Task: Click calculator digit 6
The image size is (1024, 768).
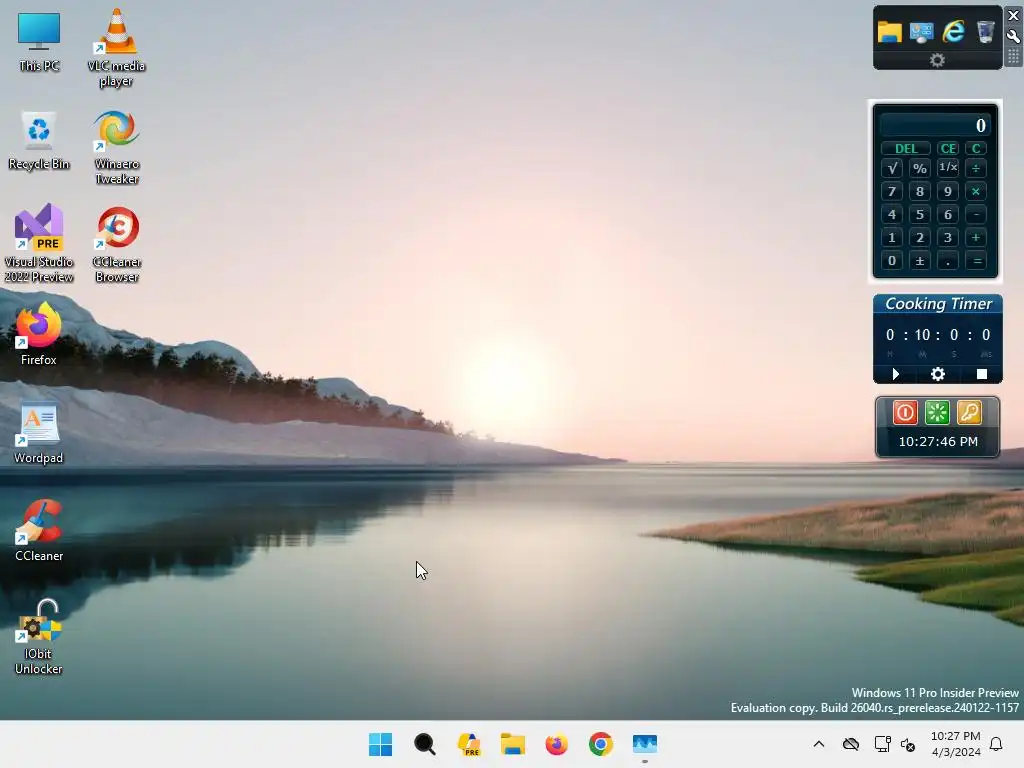Action: click(948, 214)
